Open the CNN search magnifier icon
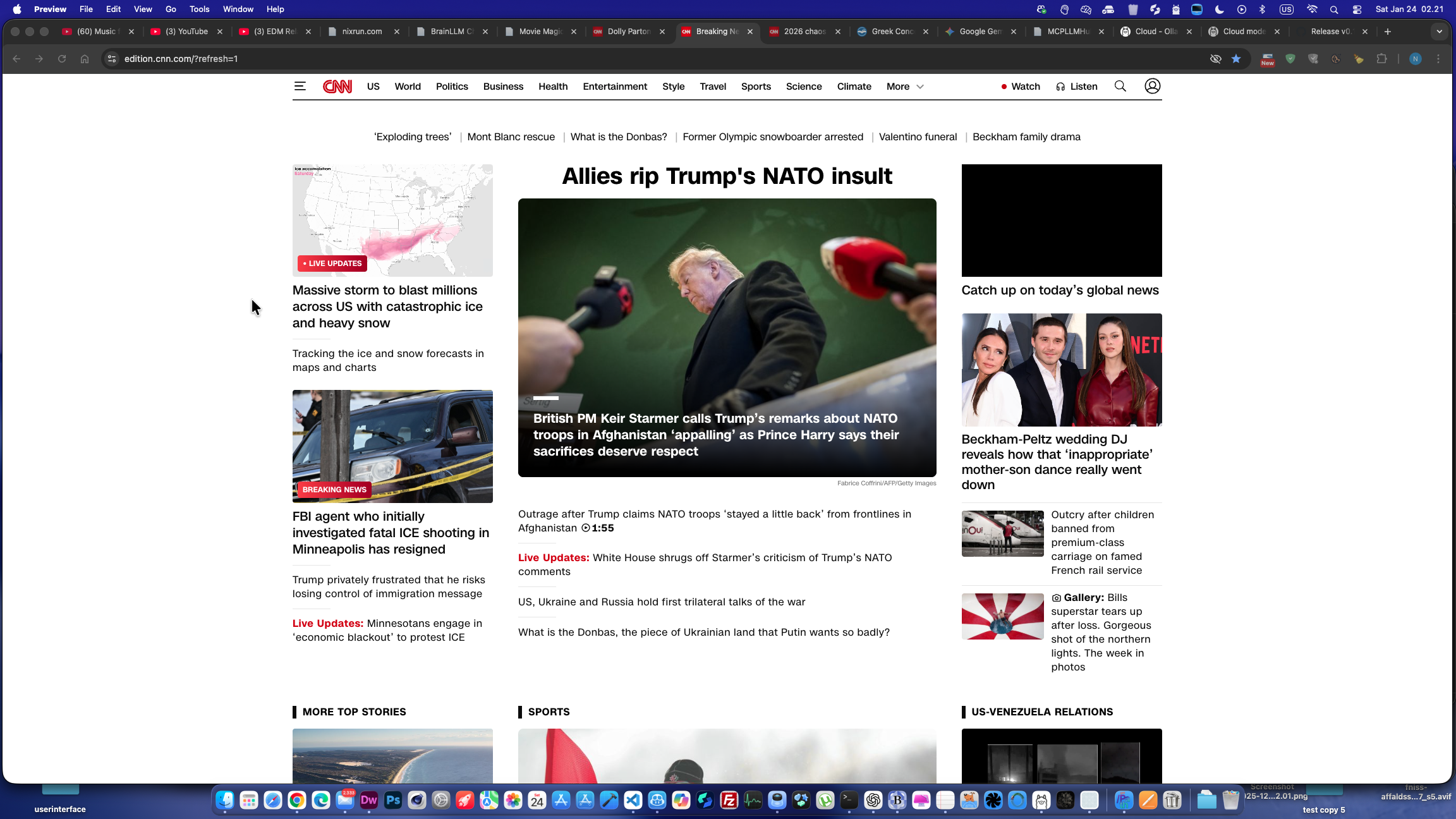 click(x=1120, y=87)
